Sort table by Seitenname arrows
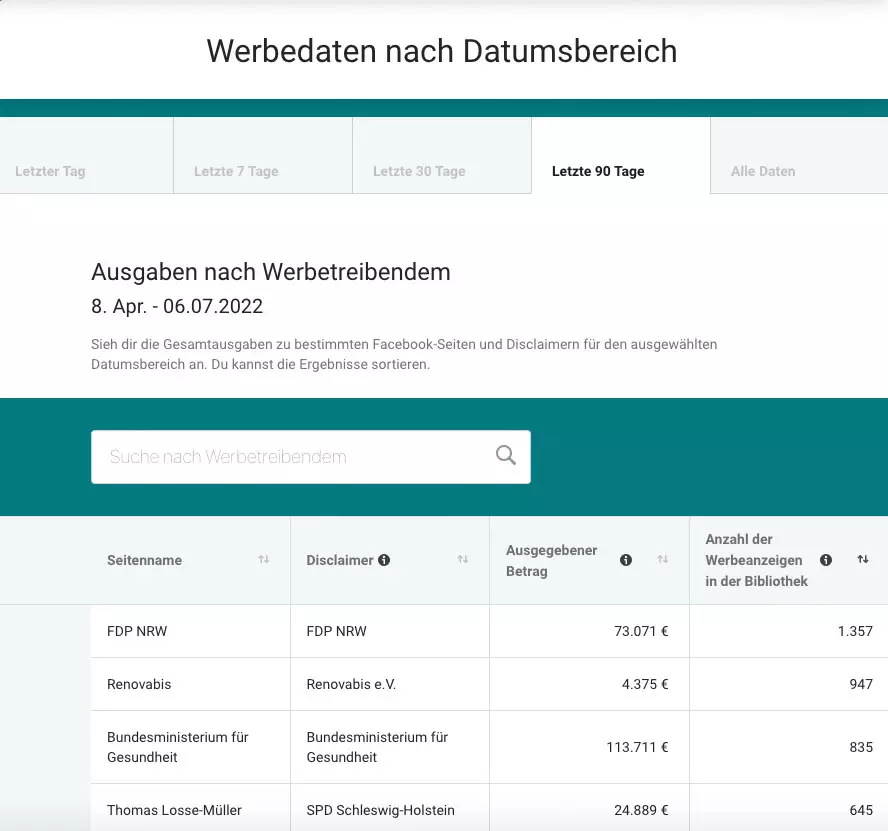Viewport: 888px width, 831px height. pyautogui.click(x=263, y=560)
